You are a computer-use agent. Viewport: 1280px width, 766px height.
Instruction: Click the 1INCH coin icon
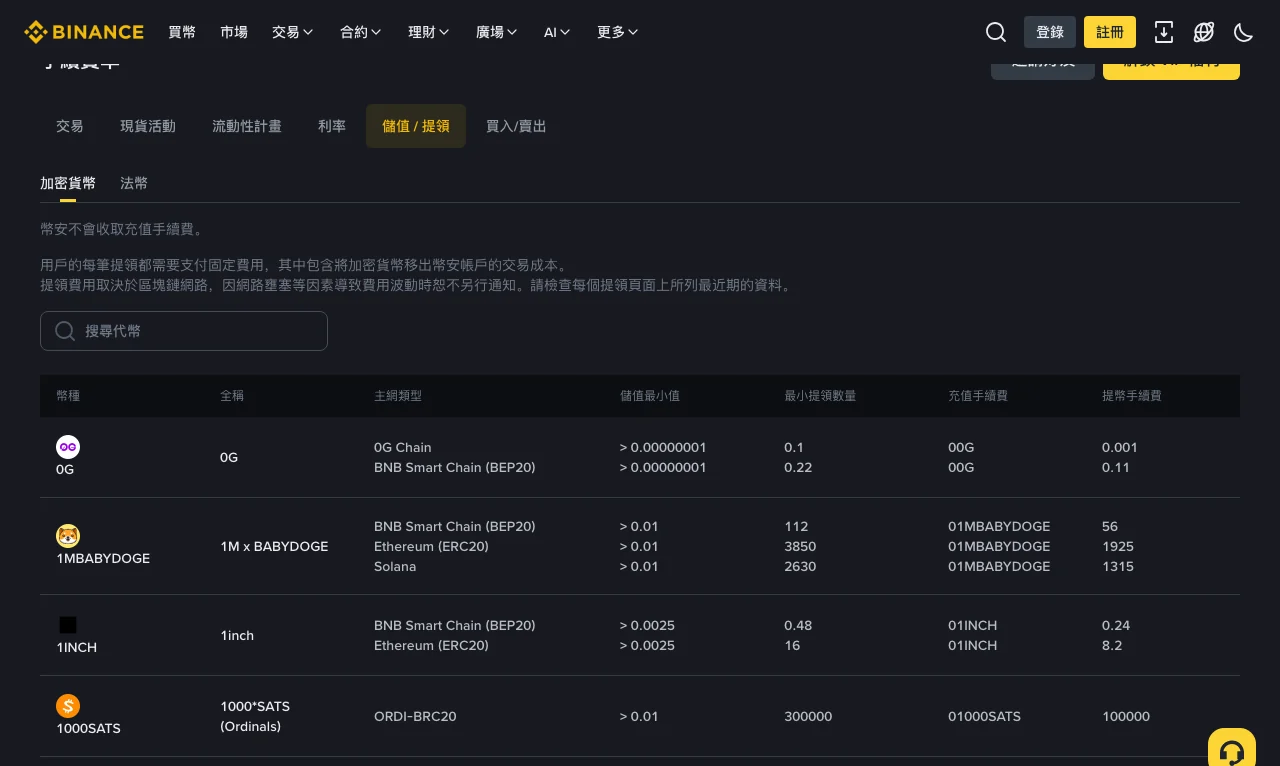[68, 625]
